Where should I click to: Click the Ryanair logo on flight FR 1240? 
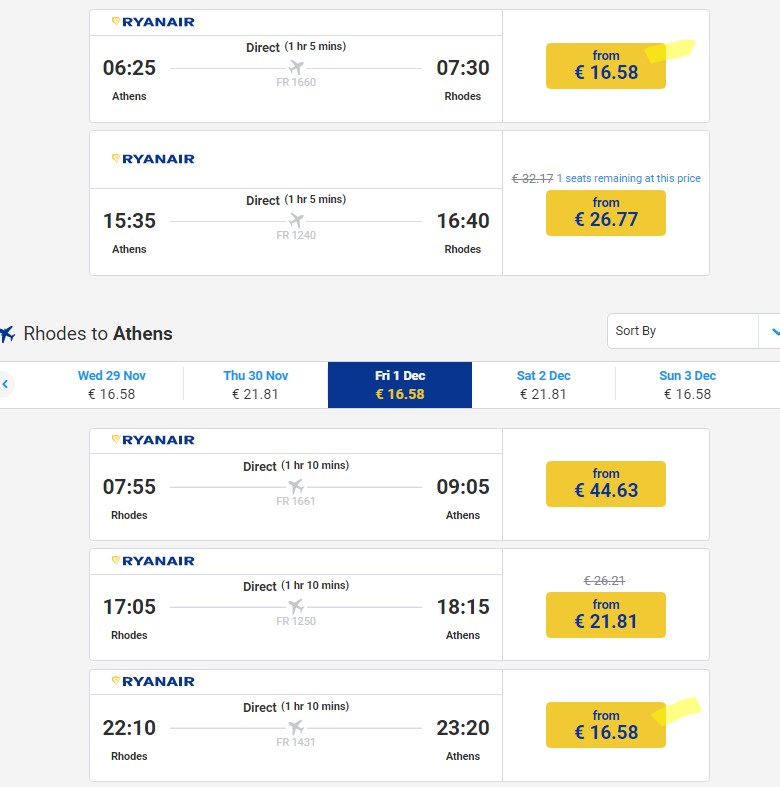click(x=152, y=159)
